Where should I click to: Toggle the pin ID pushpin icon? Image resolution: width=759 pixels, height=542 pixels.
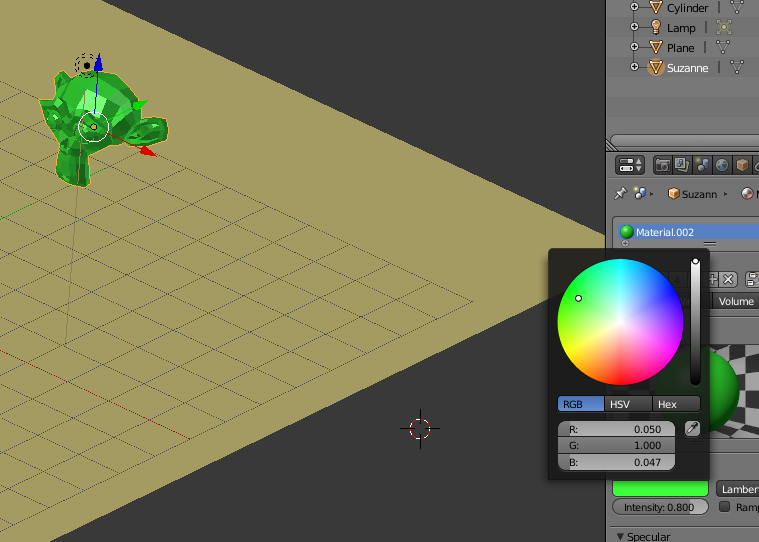tap(620, 193)
